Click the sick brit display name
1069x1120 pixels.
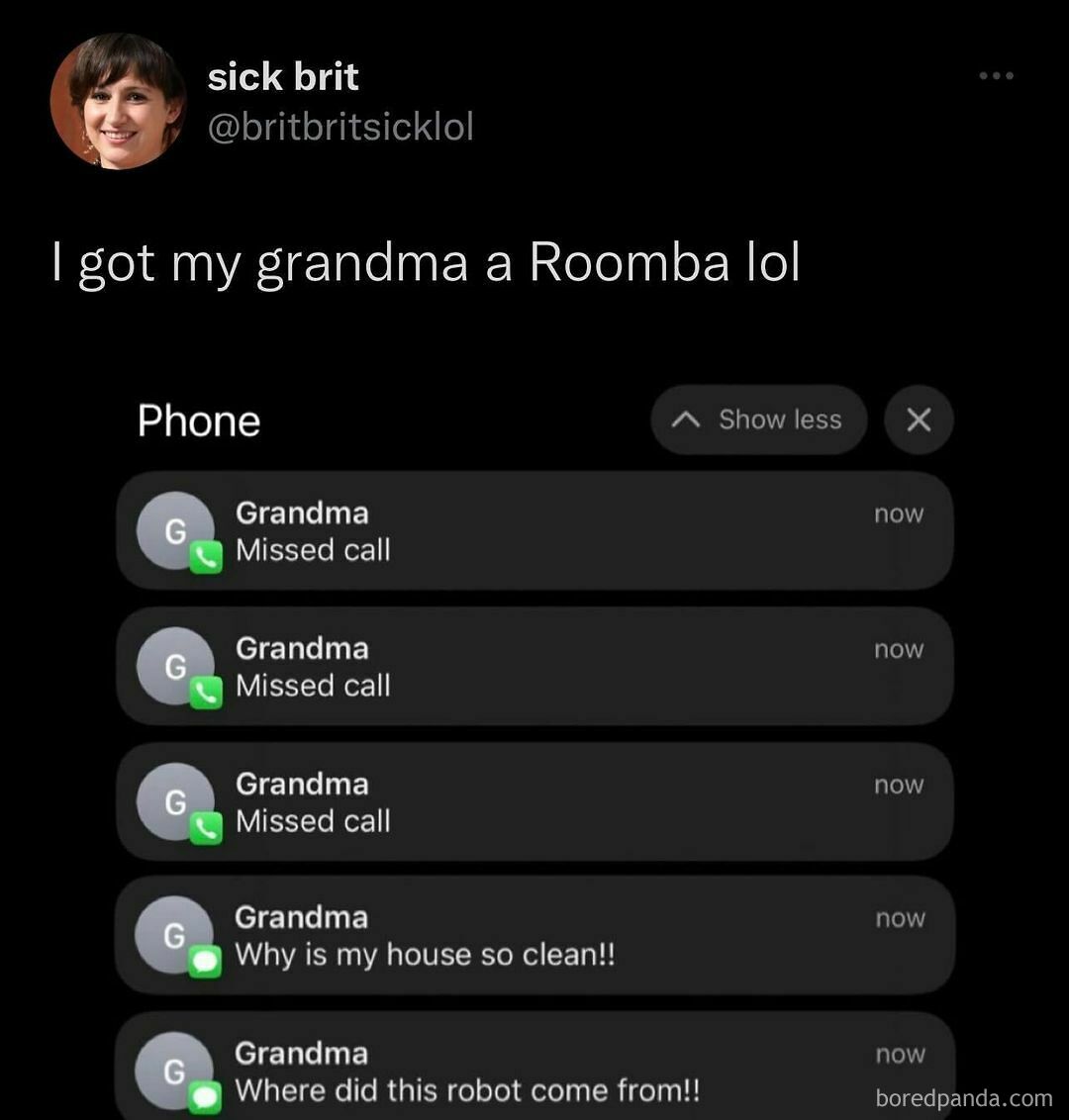point(283,76)
